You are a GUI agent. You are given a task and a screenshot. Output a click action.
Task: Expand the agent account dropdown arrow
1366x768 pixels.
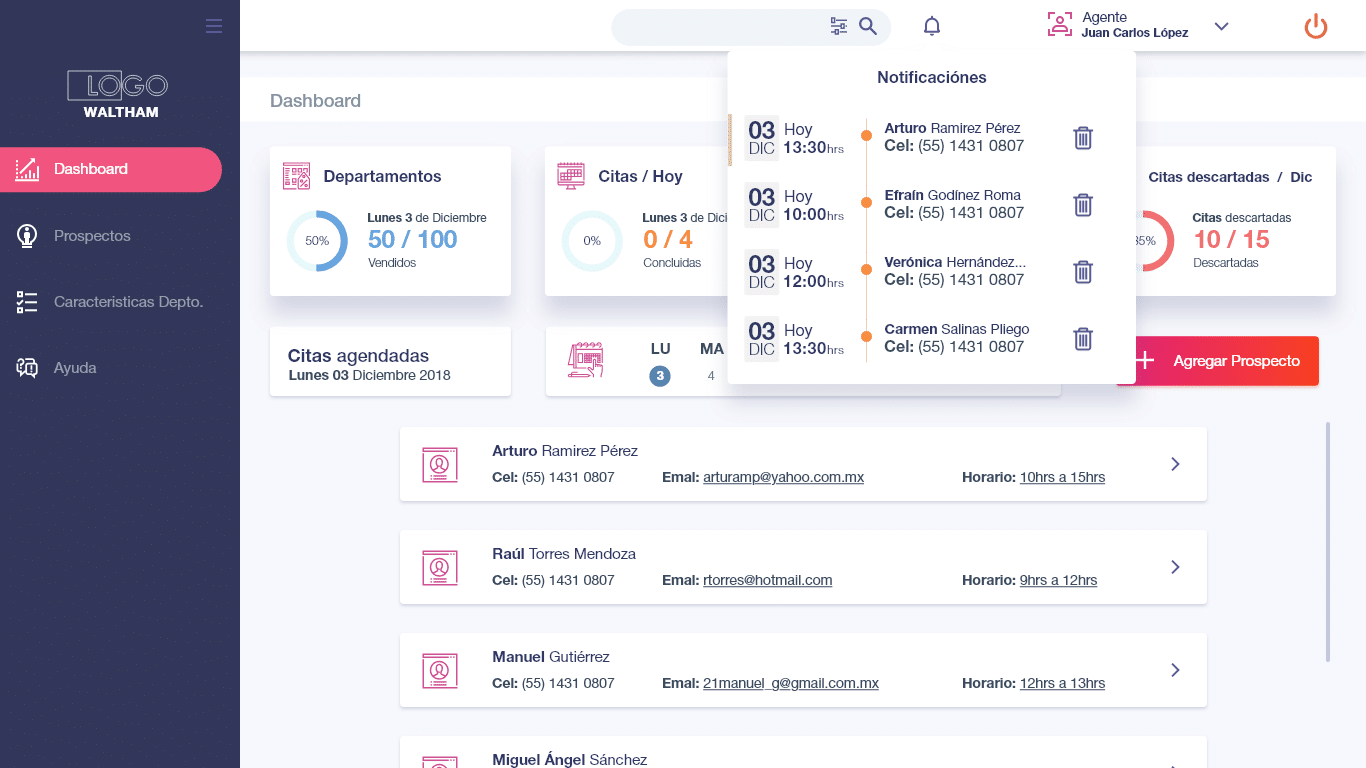[x=1221, y=26]
